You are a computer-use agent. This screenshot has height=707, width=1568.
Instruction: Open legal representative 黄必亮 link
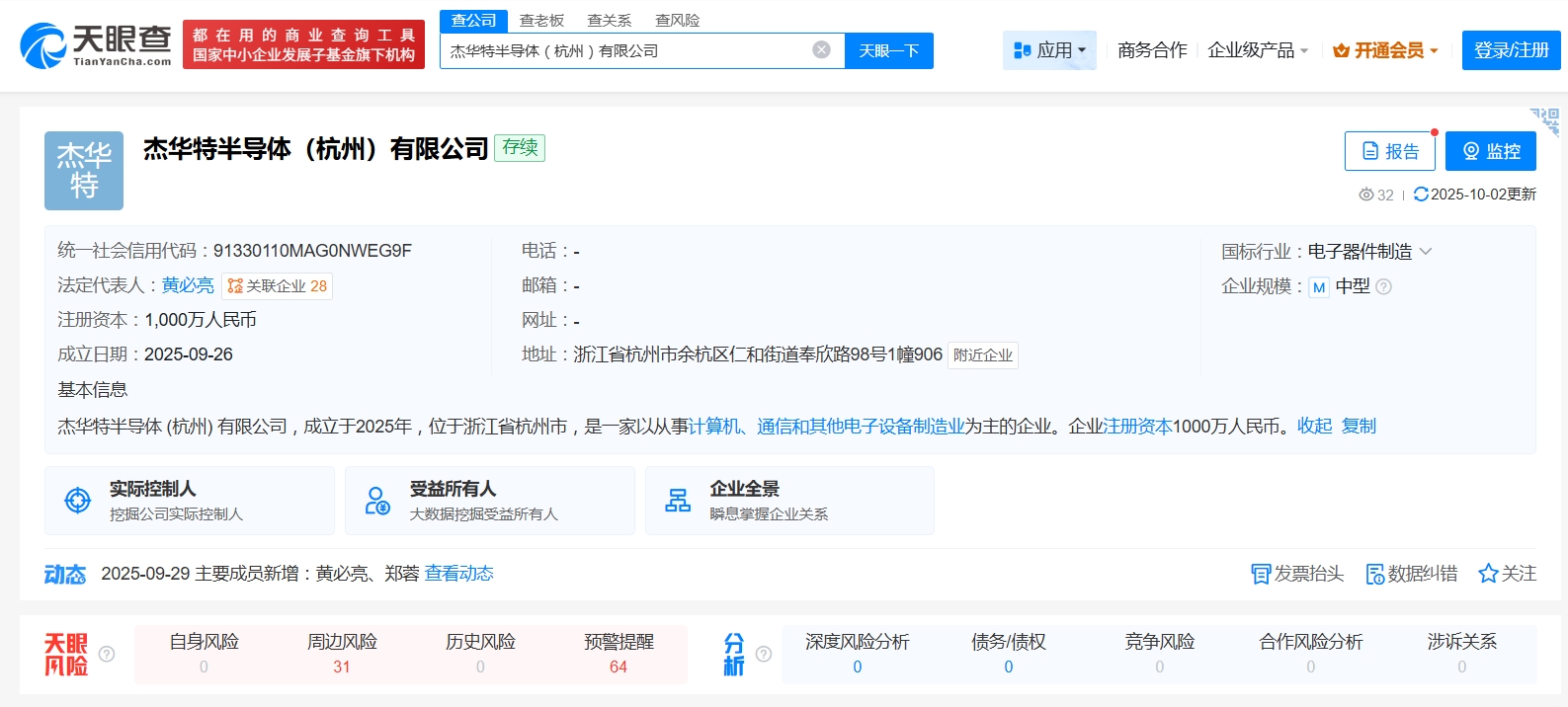[188, 285]
